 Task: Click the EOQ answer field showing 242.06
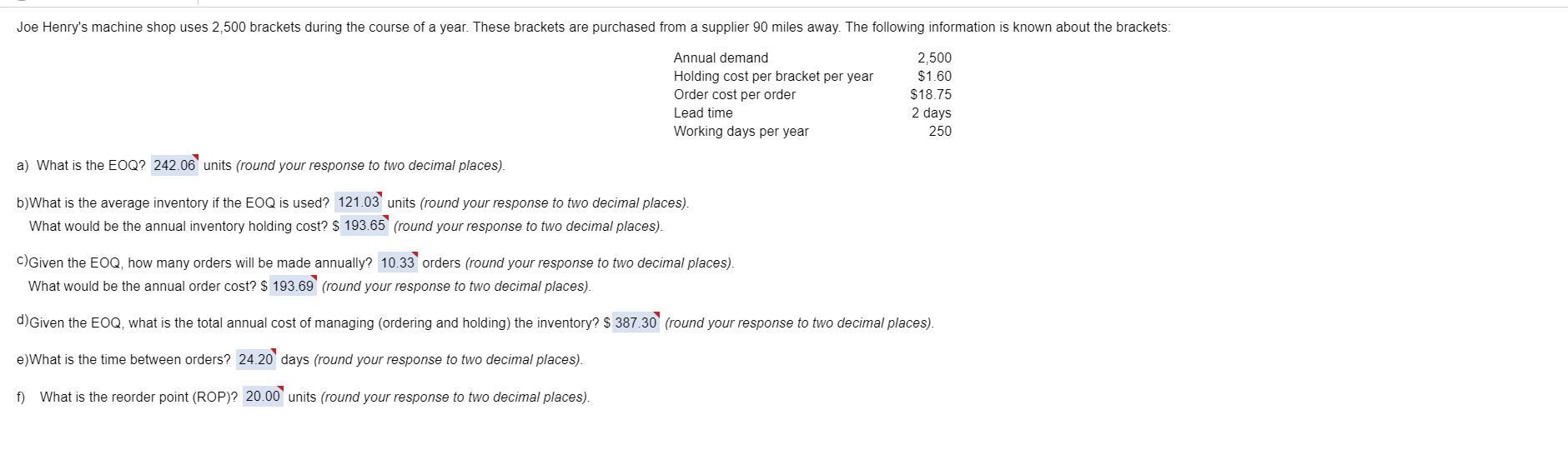[x=175, y=165]
